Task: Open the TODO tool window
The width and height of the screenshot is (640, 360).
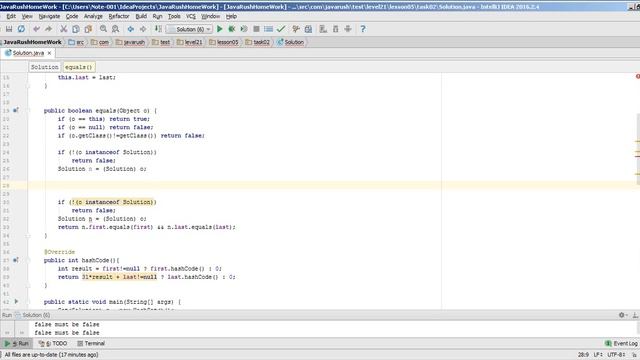Action: (53, 343)
